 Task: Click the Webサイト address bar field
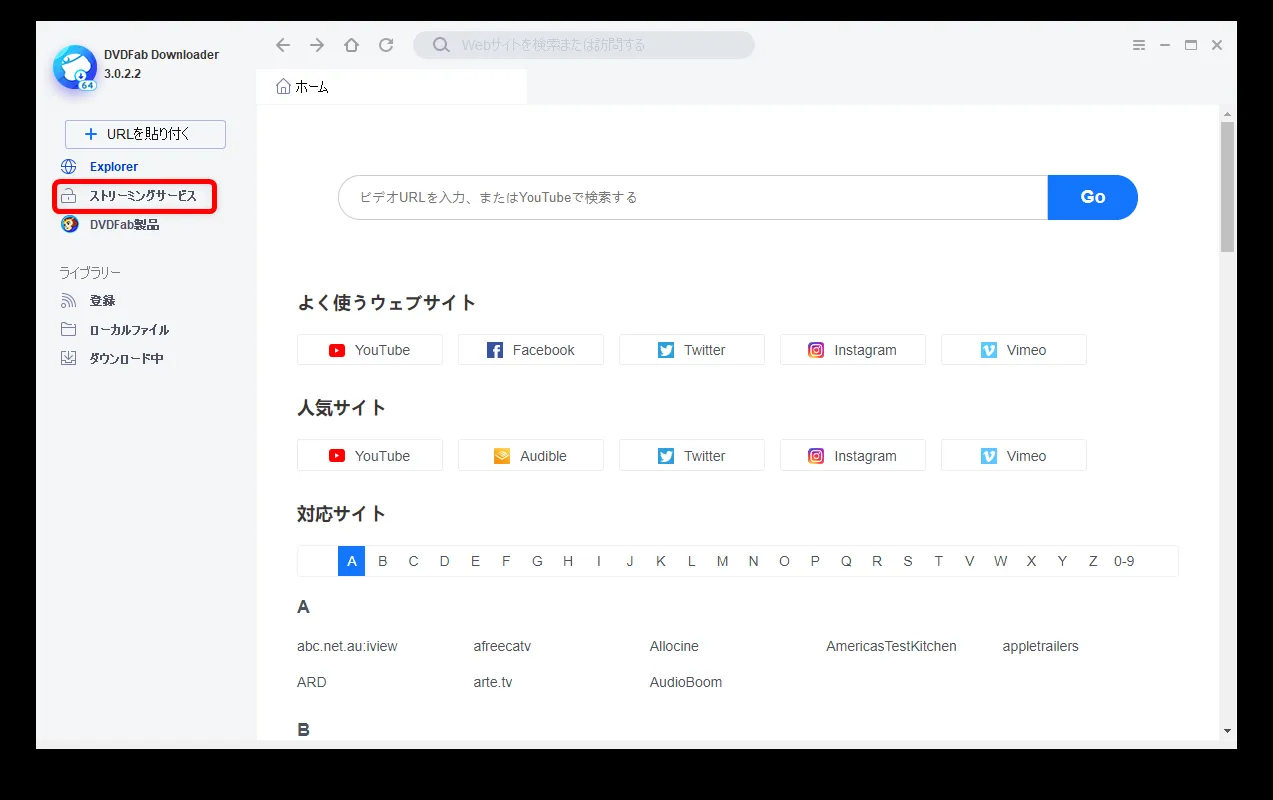pos(584,45)
